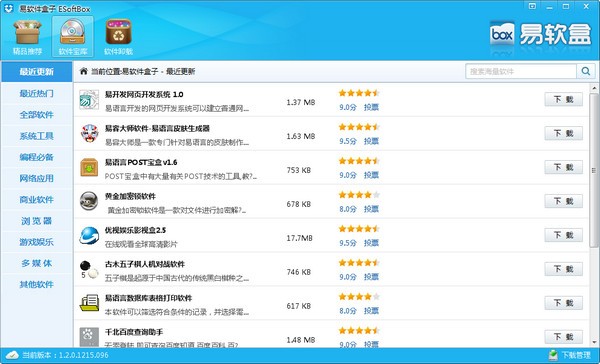Click the search magnifier icon
Viewport: 600px width, 364px height.
tap(585, 71)
